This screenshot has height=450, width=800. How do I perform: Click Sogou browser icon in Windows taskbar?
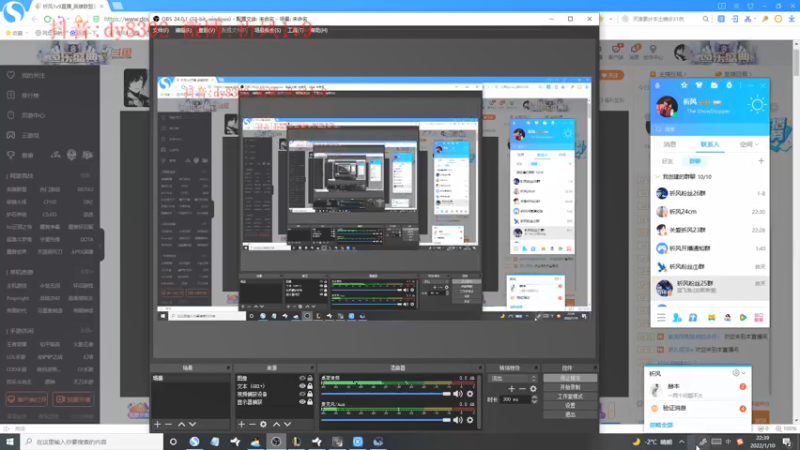coord(194,441)
